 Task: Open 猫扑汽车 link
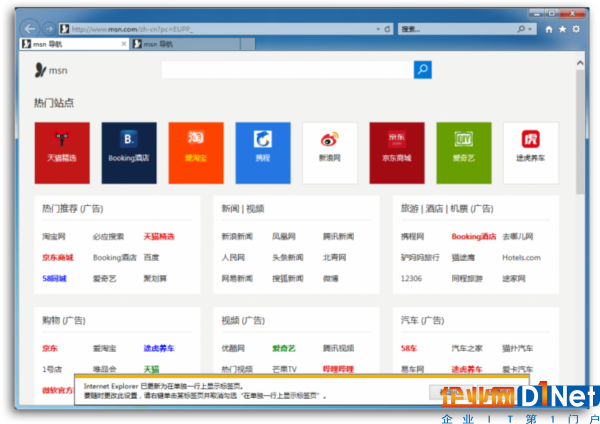(x=518, y=348)
